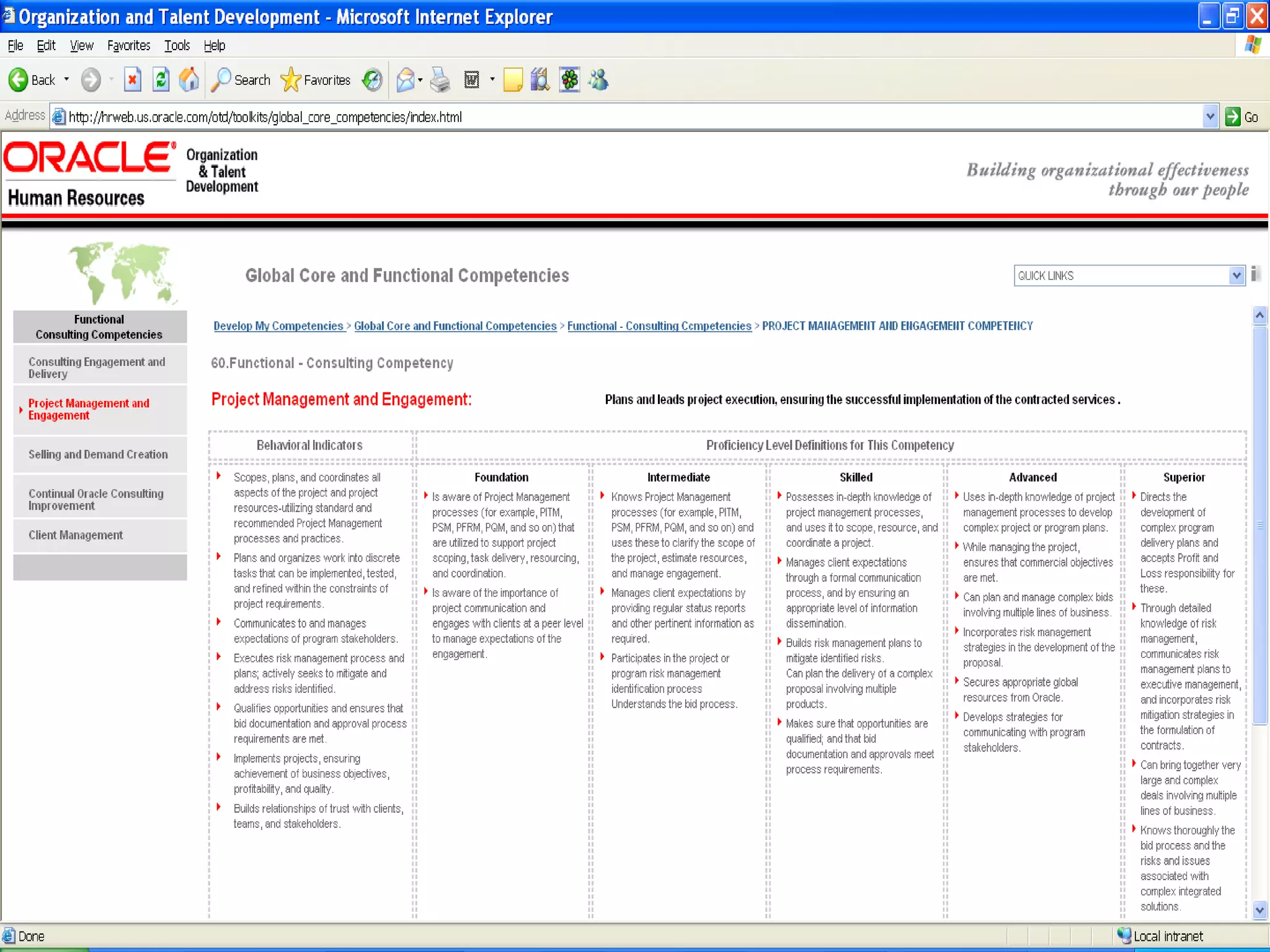
Task: Click the page scrollbar down arrow
Action: [1259, 910]
